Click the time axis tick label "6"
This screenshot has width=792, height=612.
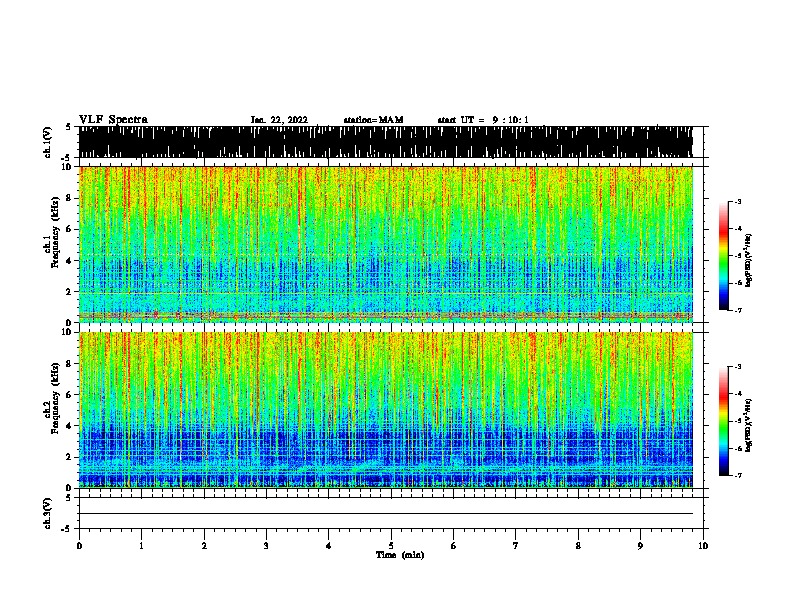pyautogui.click(x=454, y=546)
